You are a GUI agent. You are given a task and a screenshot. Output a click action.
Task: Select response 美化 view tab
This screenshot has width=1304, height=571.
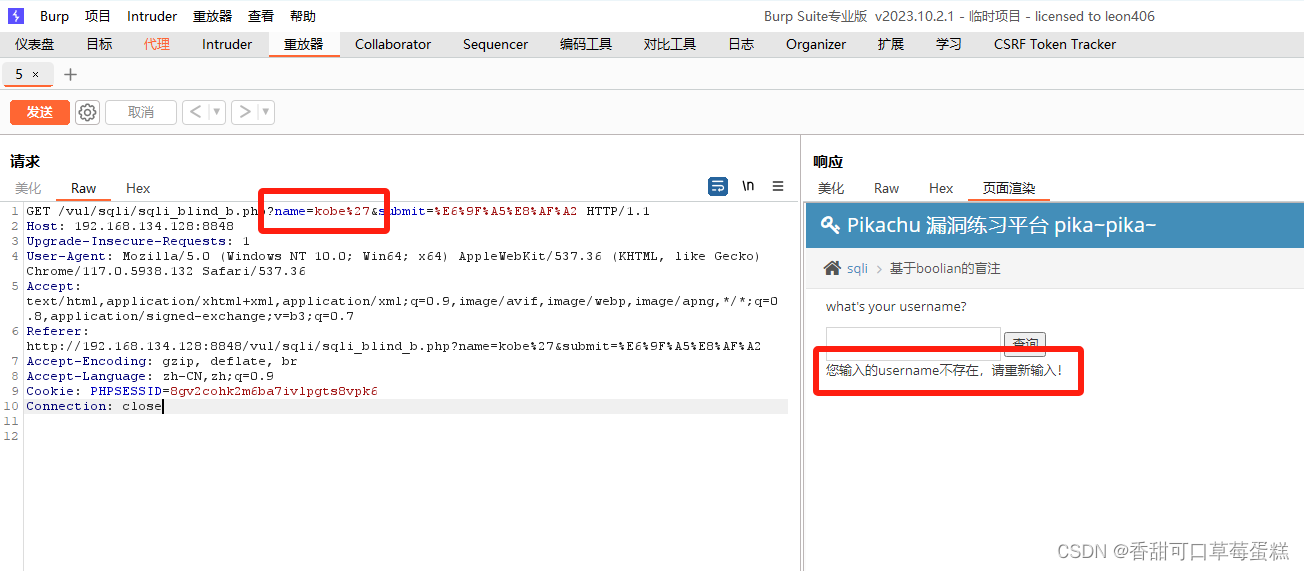831,188
